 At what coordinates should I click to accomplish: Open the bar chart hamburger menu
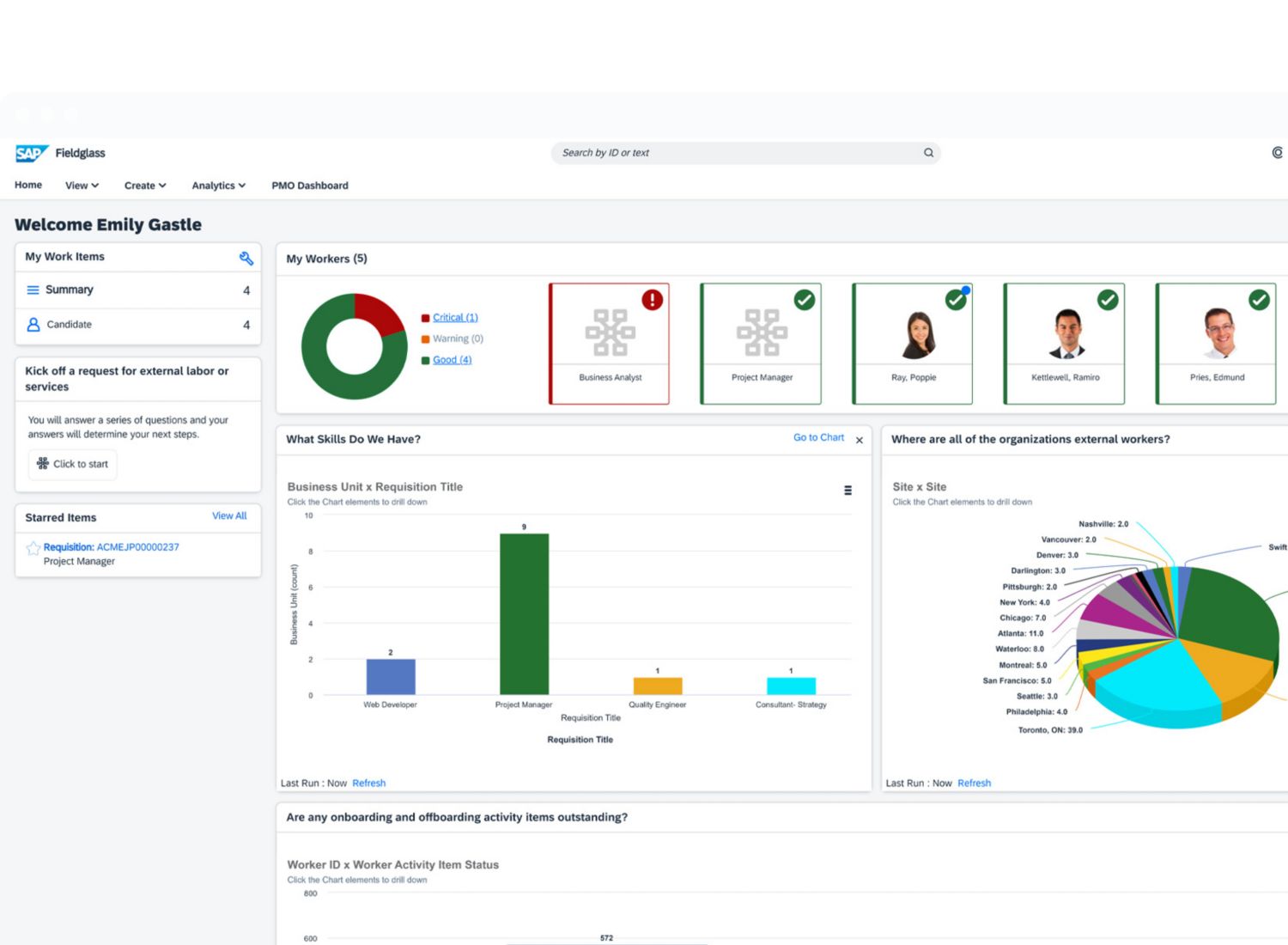(x=848, y=491)
